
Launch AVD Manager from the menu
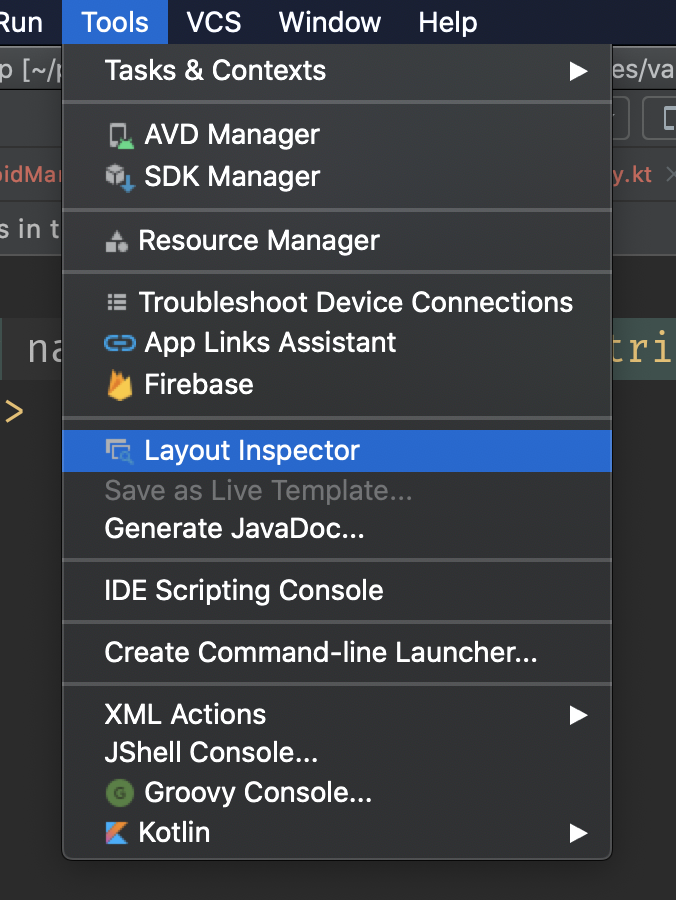tap(337, 136)
